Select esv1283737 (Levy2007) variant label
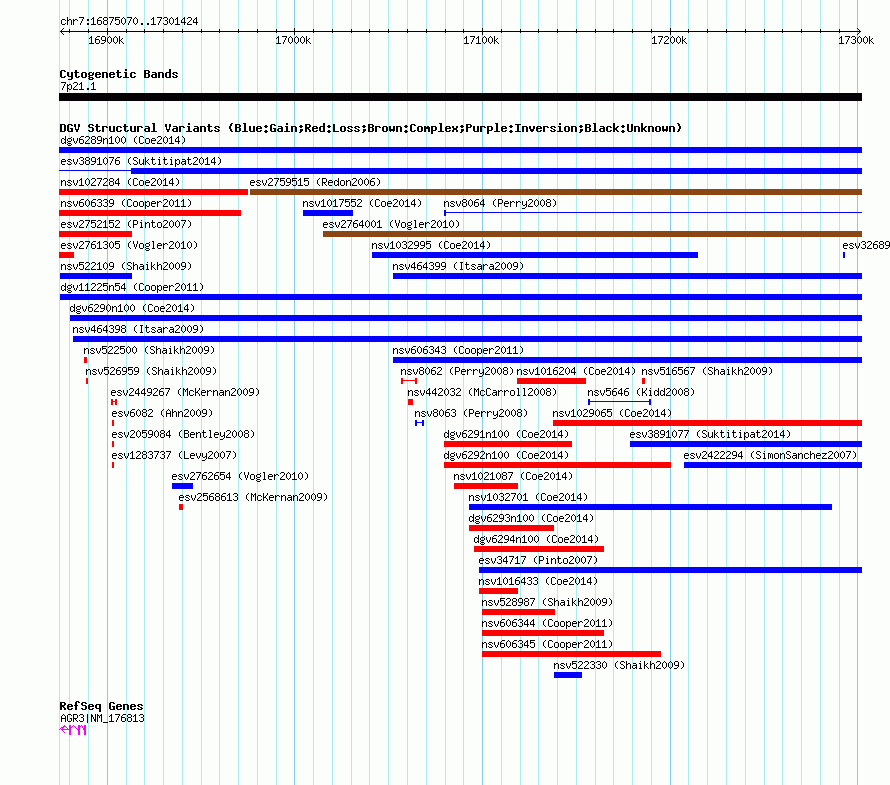The image size is (890, 785). [174, 455]
